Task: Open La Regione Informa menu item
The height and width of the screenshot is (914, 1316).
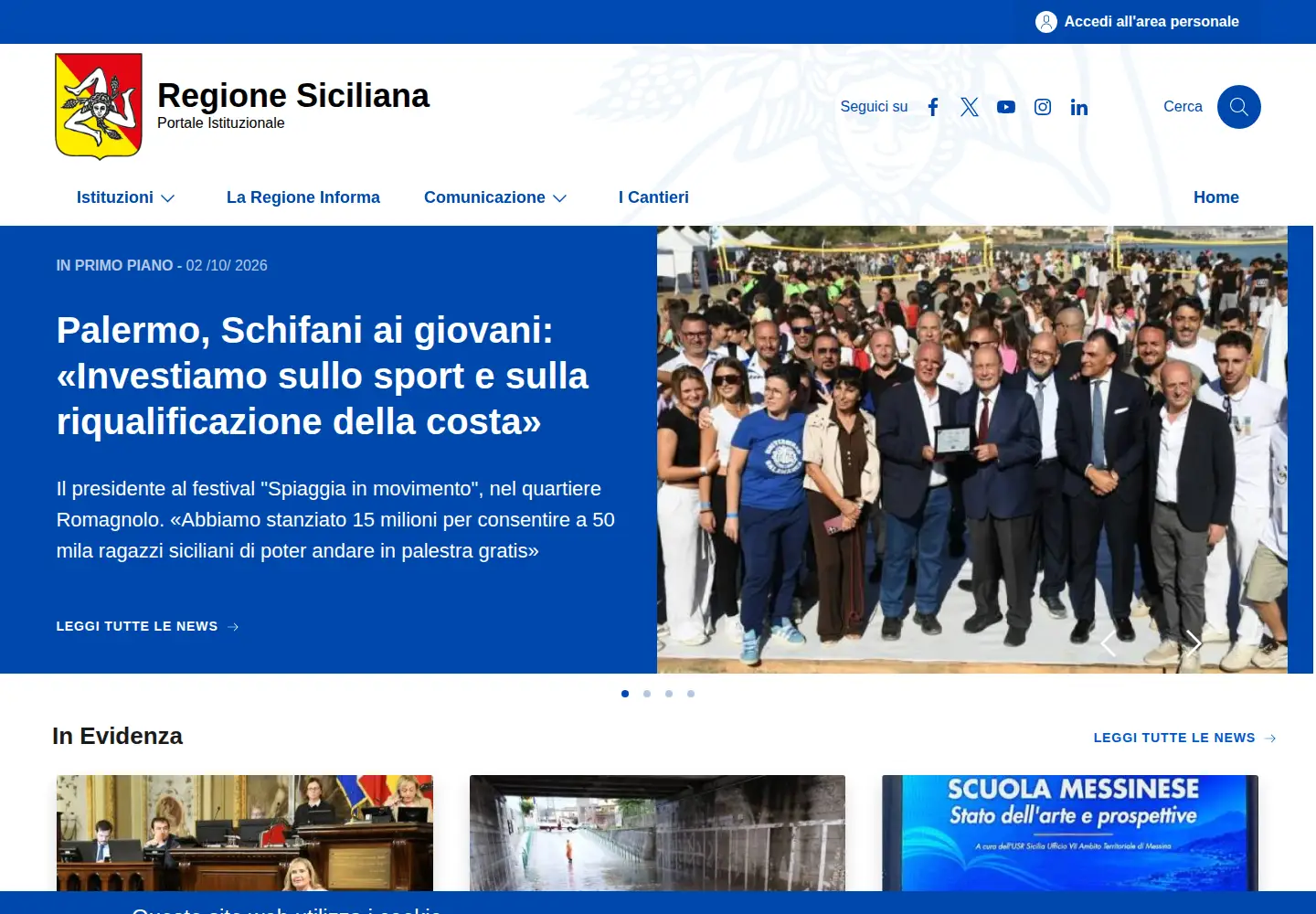Action: [303, 197]
